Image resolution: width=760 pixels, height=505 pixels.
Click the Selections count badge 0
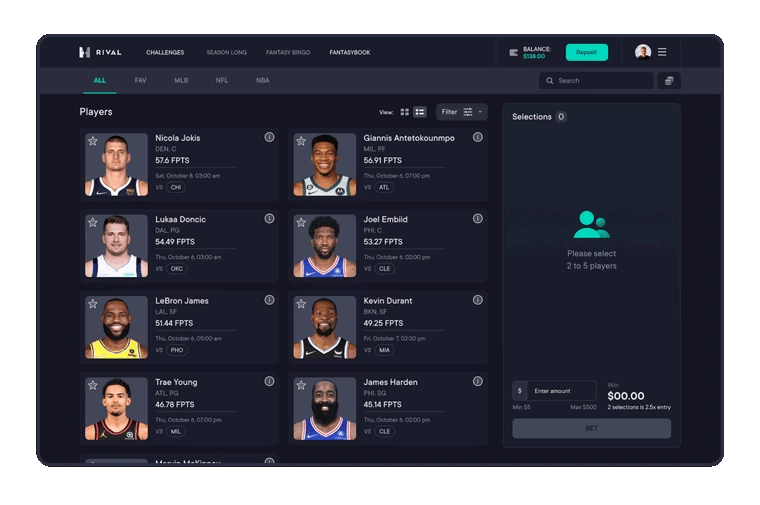click(561, 117)
